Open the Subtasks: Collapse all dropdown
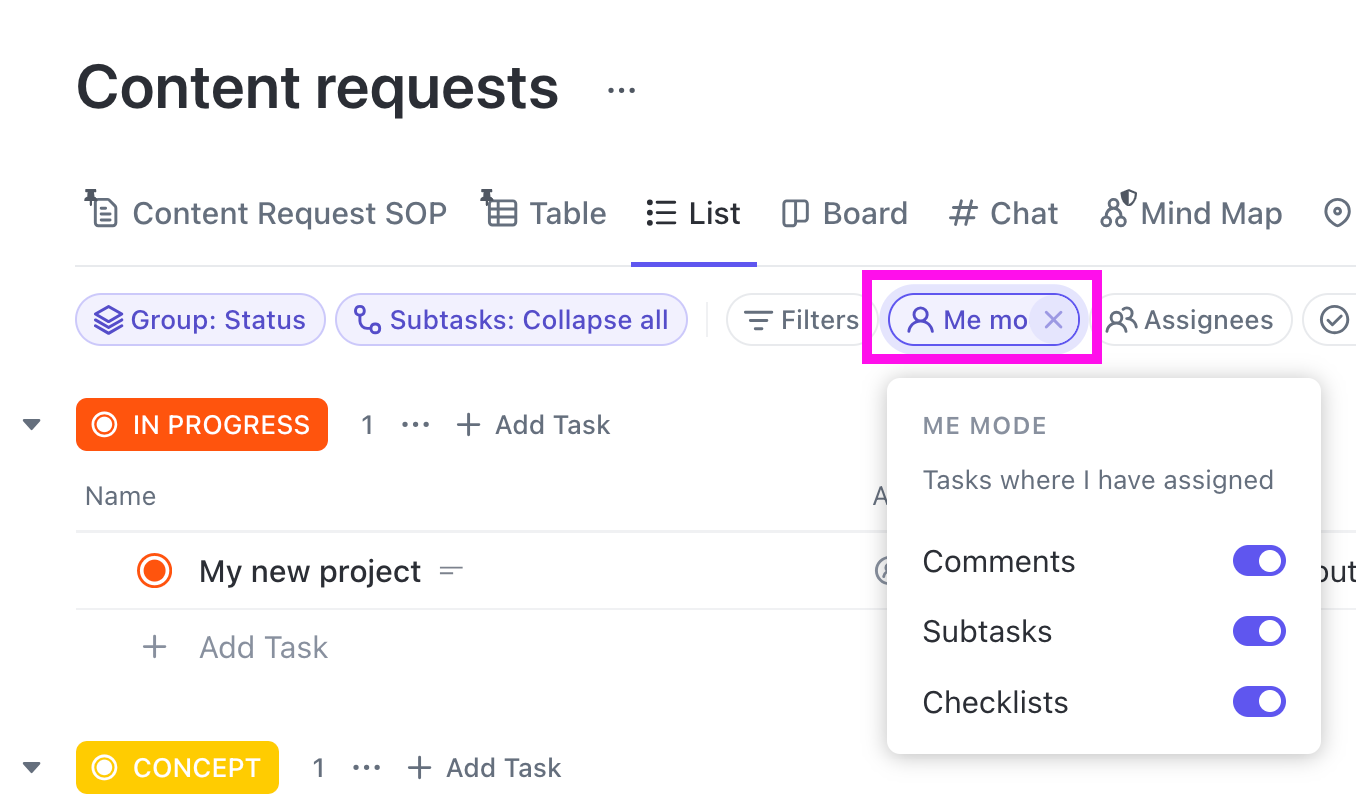1356x800 pixels. 511,319
